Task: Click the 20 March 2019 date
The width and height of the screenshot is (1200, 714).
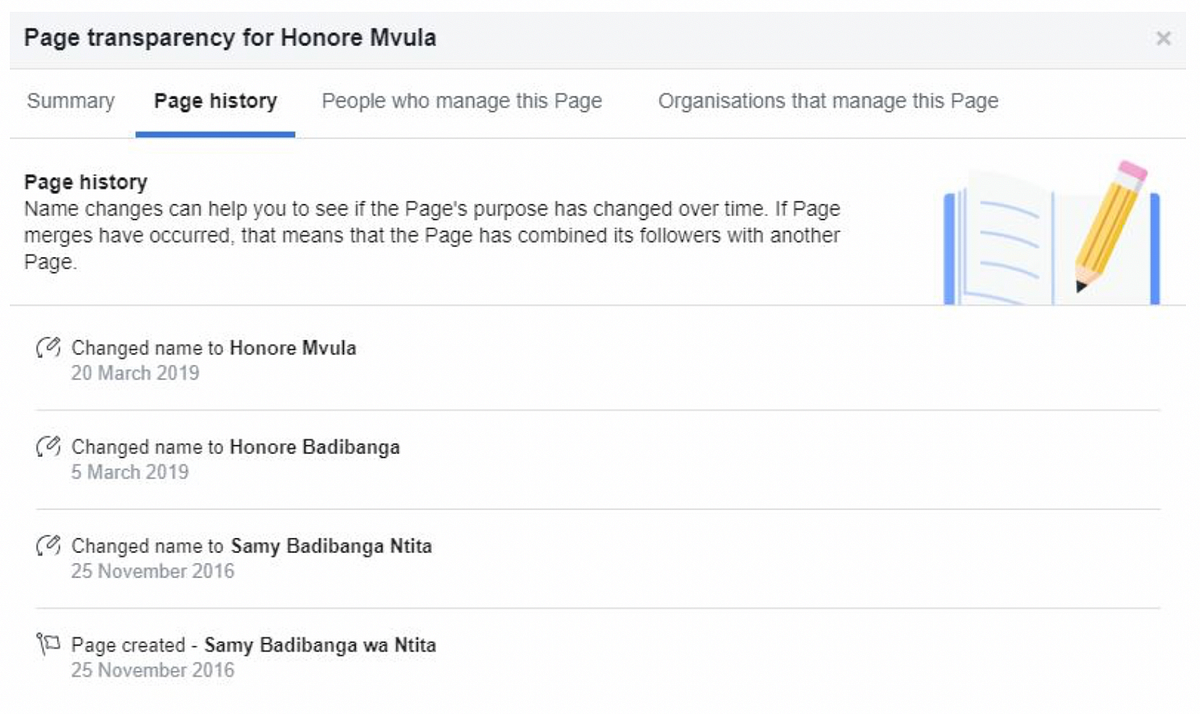Action: (135, 373)
